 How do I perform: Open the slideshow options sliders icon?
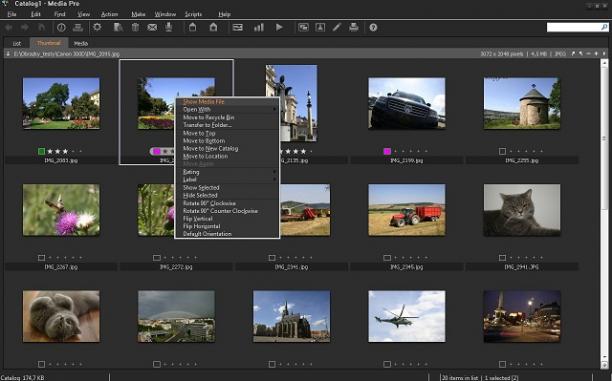pos(237,27)
